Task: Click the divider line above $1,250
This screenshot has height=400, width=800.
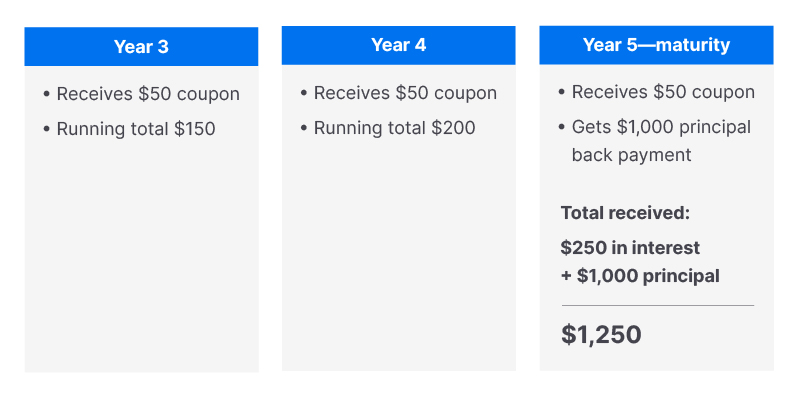Action: coord(657,305)
